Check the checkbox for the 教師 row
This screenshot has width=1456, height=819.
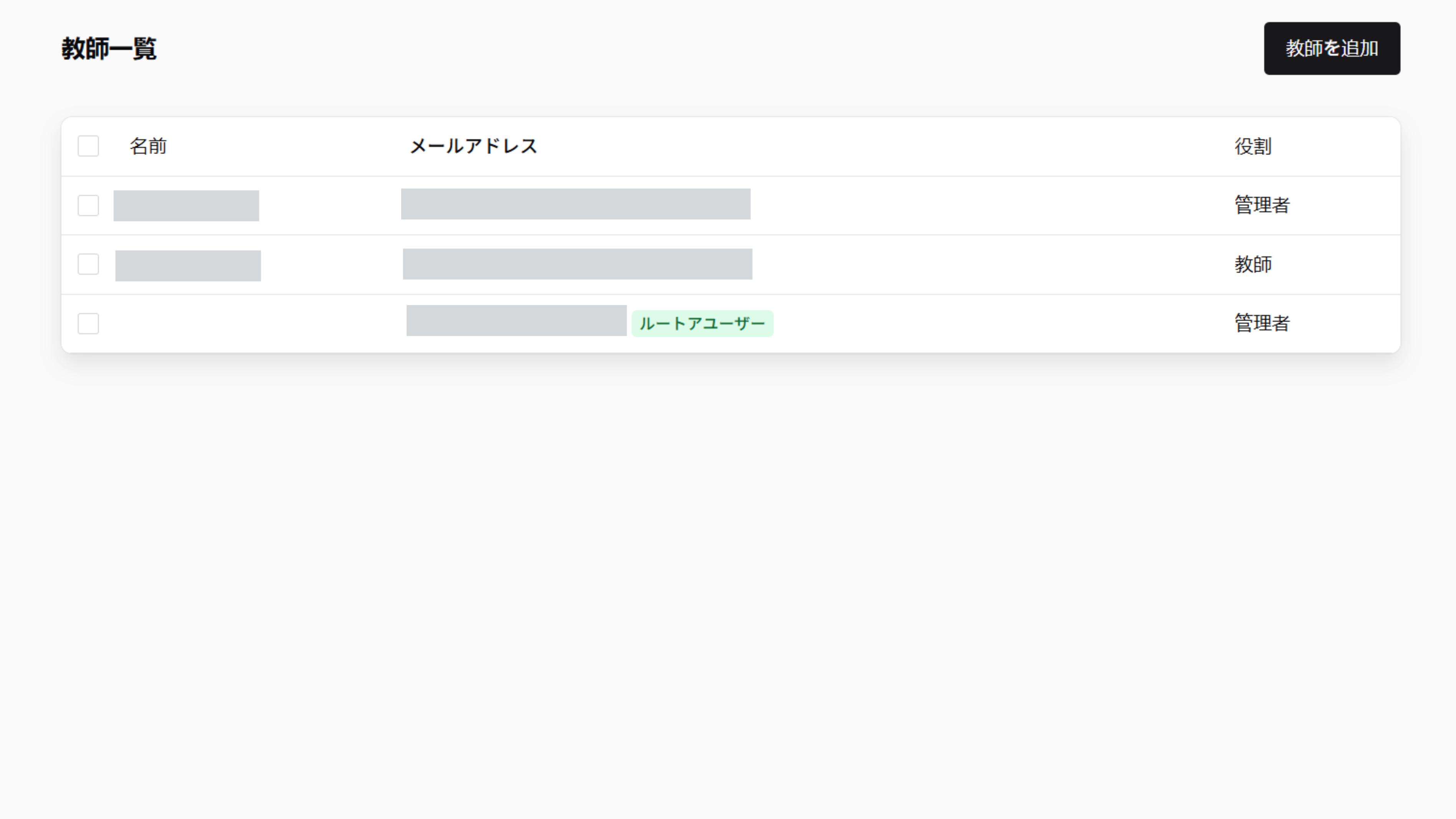coord(88,264)
